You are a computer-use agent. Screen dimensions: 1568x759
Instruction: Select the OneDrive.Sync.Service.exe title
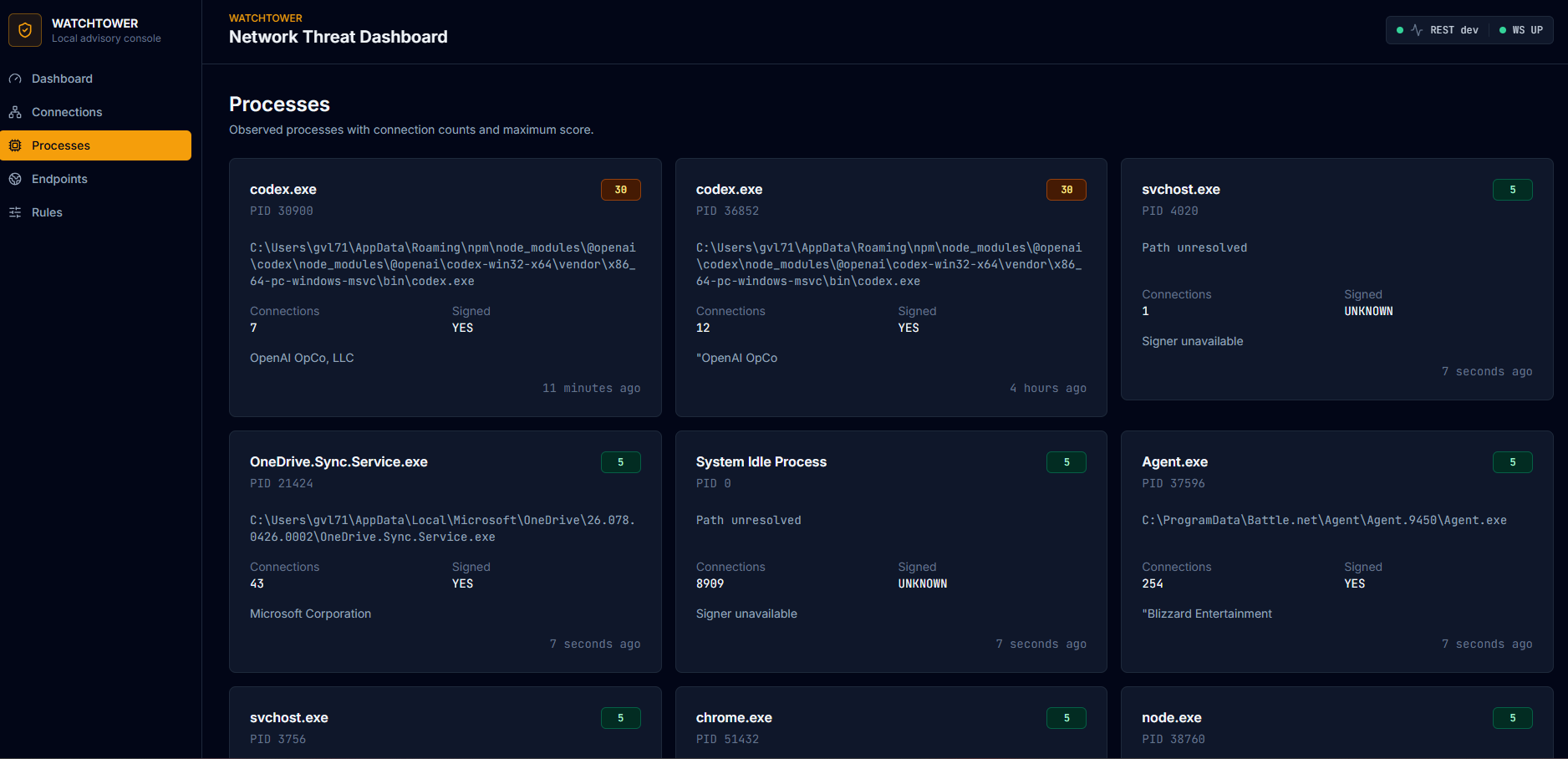[339, 462]
